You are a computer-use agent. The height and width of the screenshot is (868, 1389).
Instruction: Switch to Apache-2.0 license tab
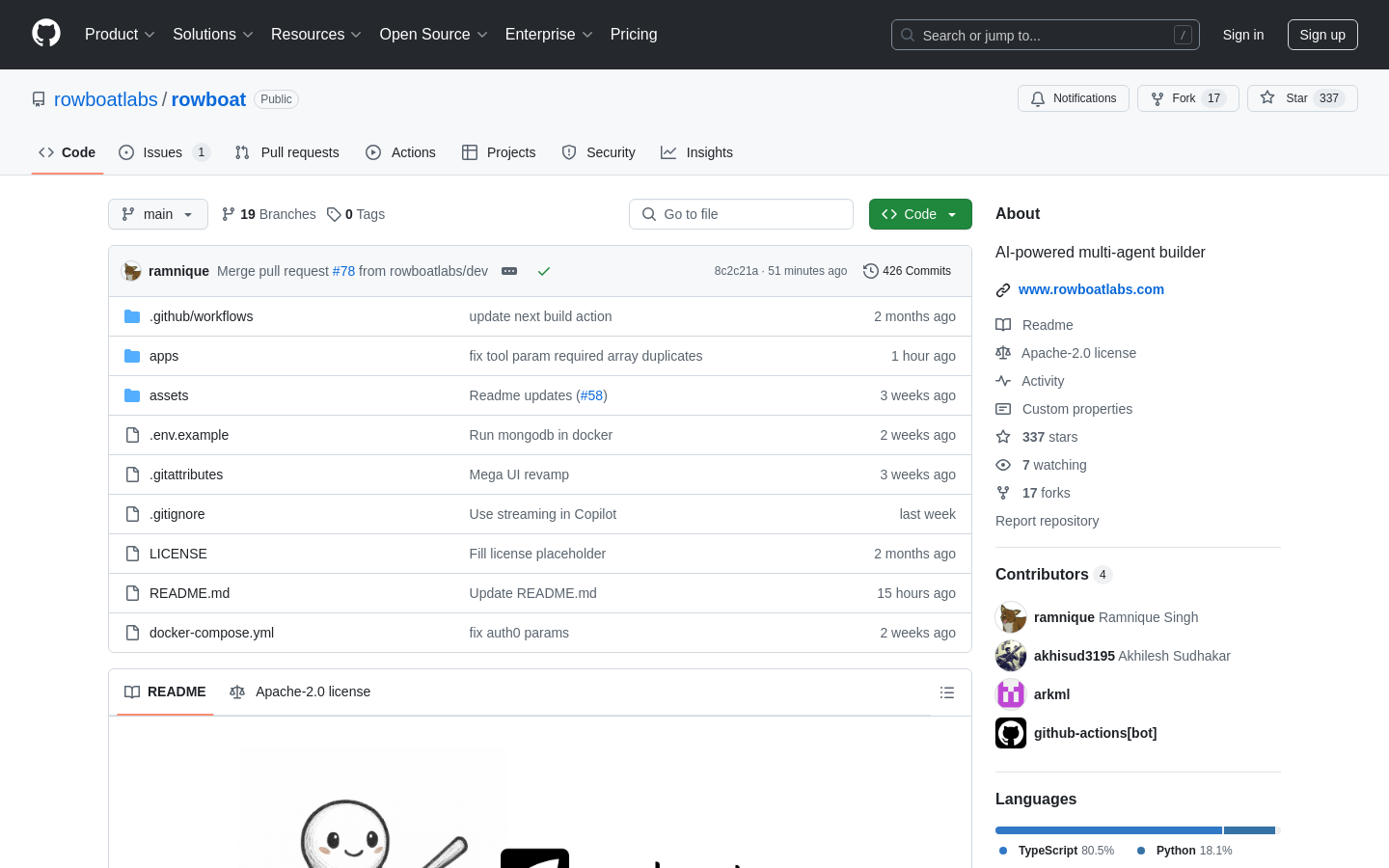point(300,692)
